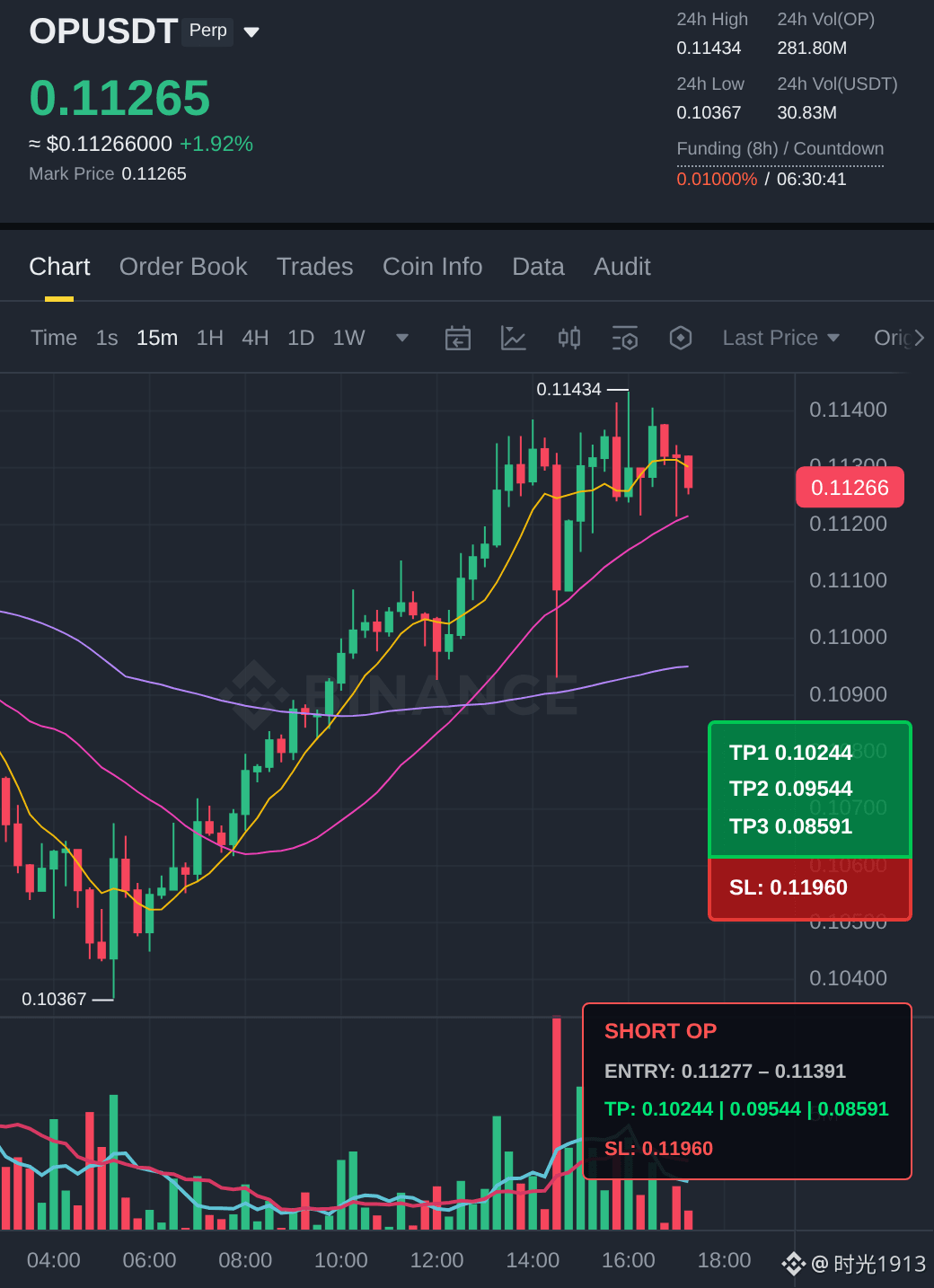
Task: Select the Time line chart option
Action: click(54, 338)
